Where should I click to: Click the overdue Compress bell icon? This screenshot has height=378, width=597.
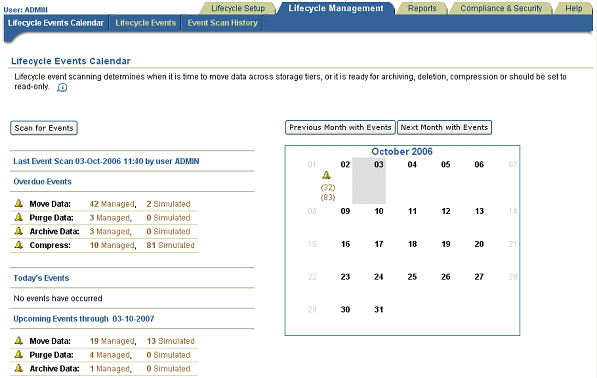pyautogui.click(x=19, y=244)
